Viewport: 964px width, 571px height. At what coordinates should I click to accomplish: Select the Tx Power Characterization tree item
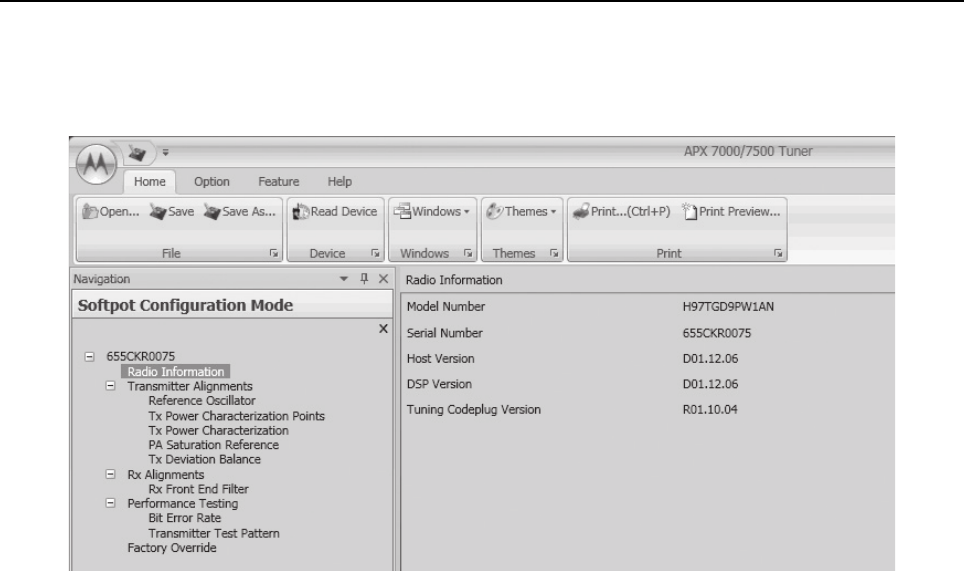(218, 431)
